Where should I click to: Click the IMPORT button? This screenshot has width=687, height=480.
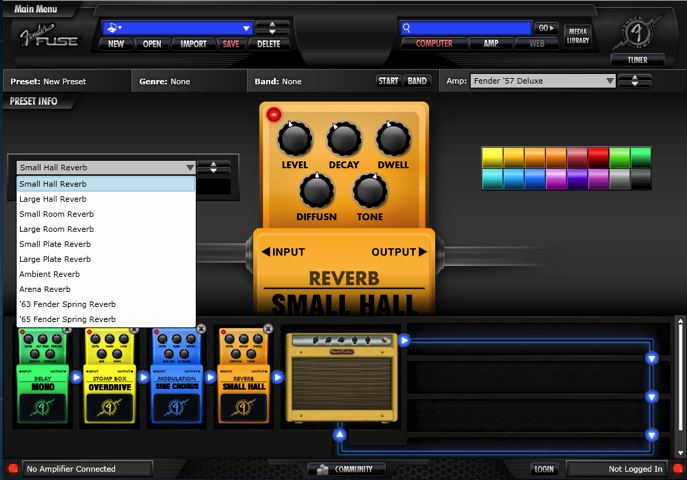click(193, 44)
